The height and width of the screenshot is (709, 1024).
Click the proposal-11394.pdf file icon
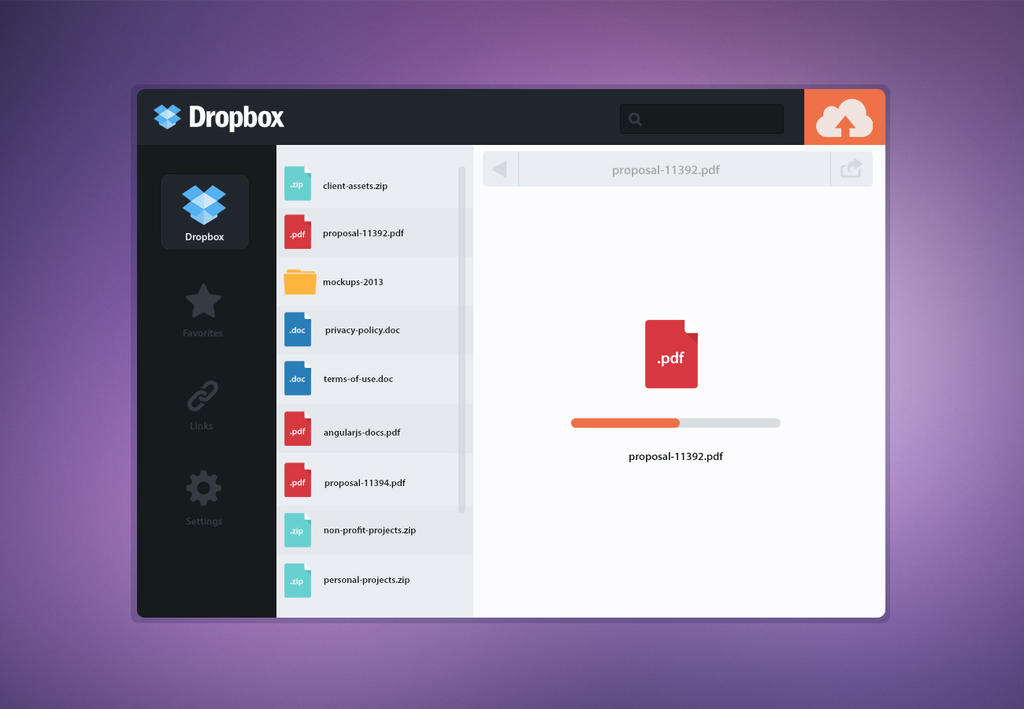coord(298,480)
